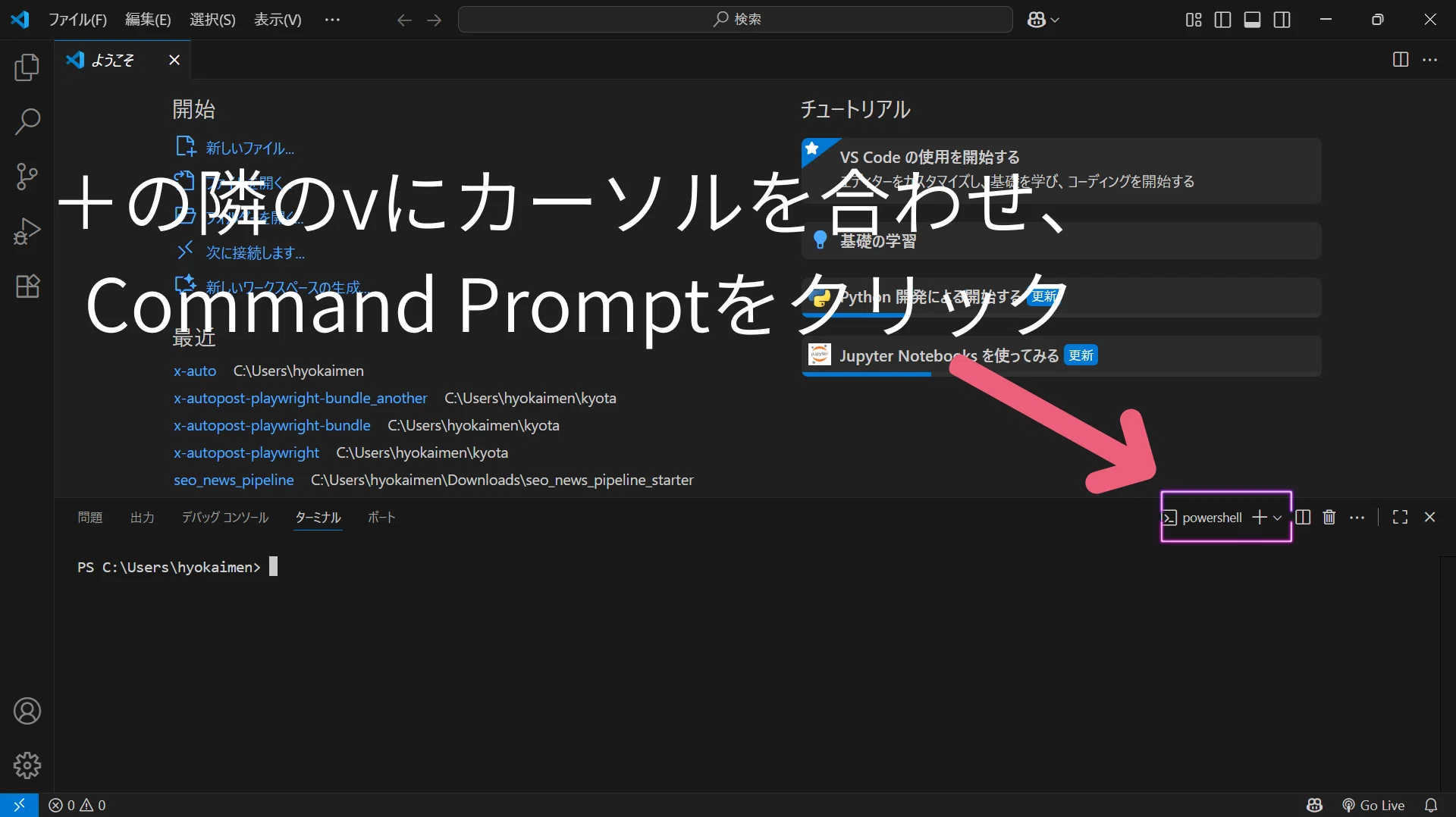Switch to the デバッグ コンソール tab

coord(224,517)
